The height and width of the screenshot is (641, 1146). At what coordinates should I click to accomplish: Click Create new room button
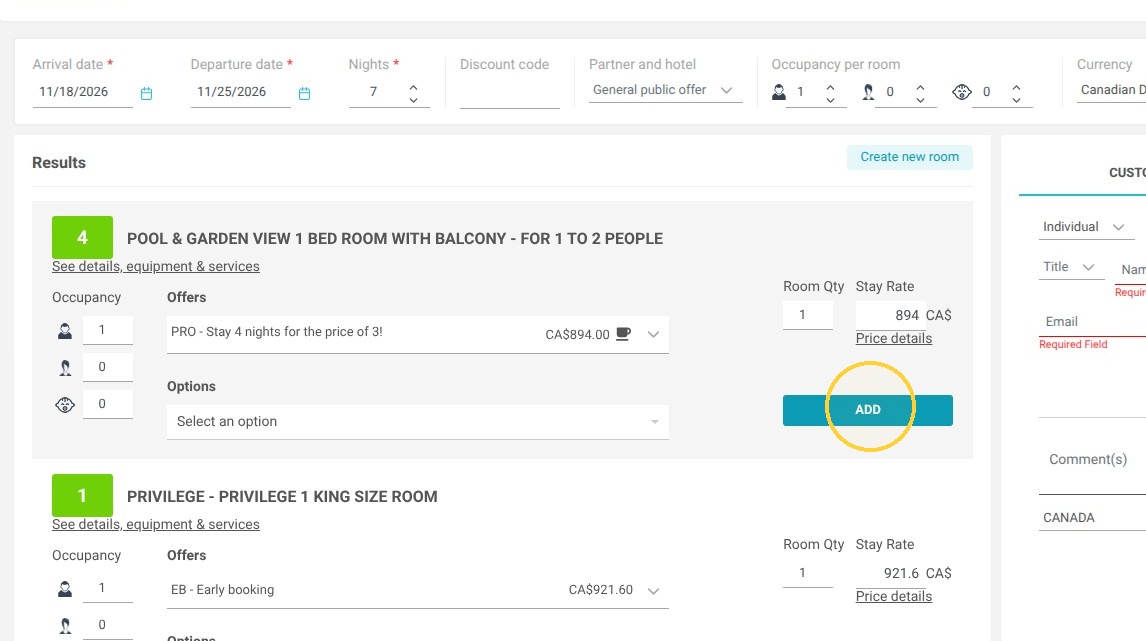coord(909,157)
